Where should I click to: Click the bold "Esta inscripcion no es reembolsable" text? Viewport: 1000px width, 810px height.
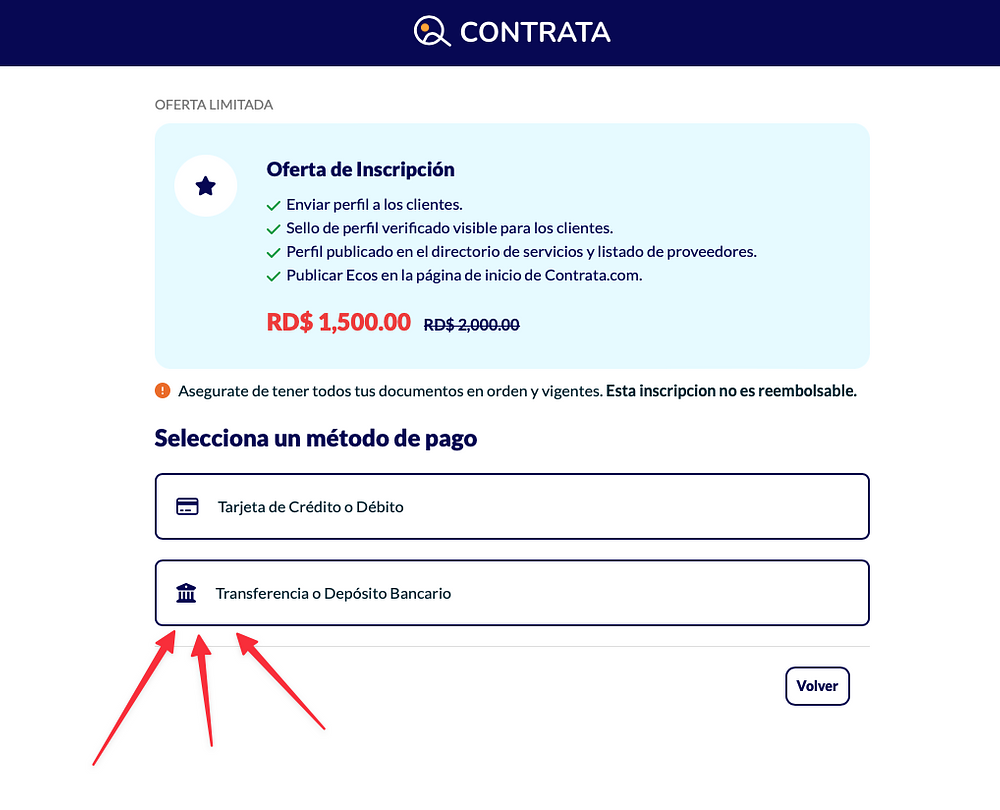point(731,390)
